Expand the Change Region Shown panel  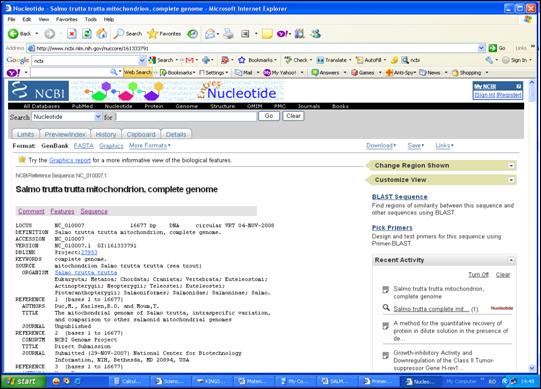point(511,166)
